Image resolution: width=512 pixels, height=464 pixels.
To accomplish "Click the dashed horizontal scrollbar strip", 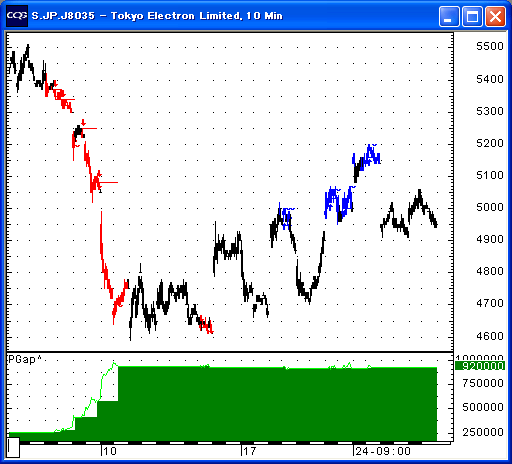I will point(230,443).
